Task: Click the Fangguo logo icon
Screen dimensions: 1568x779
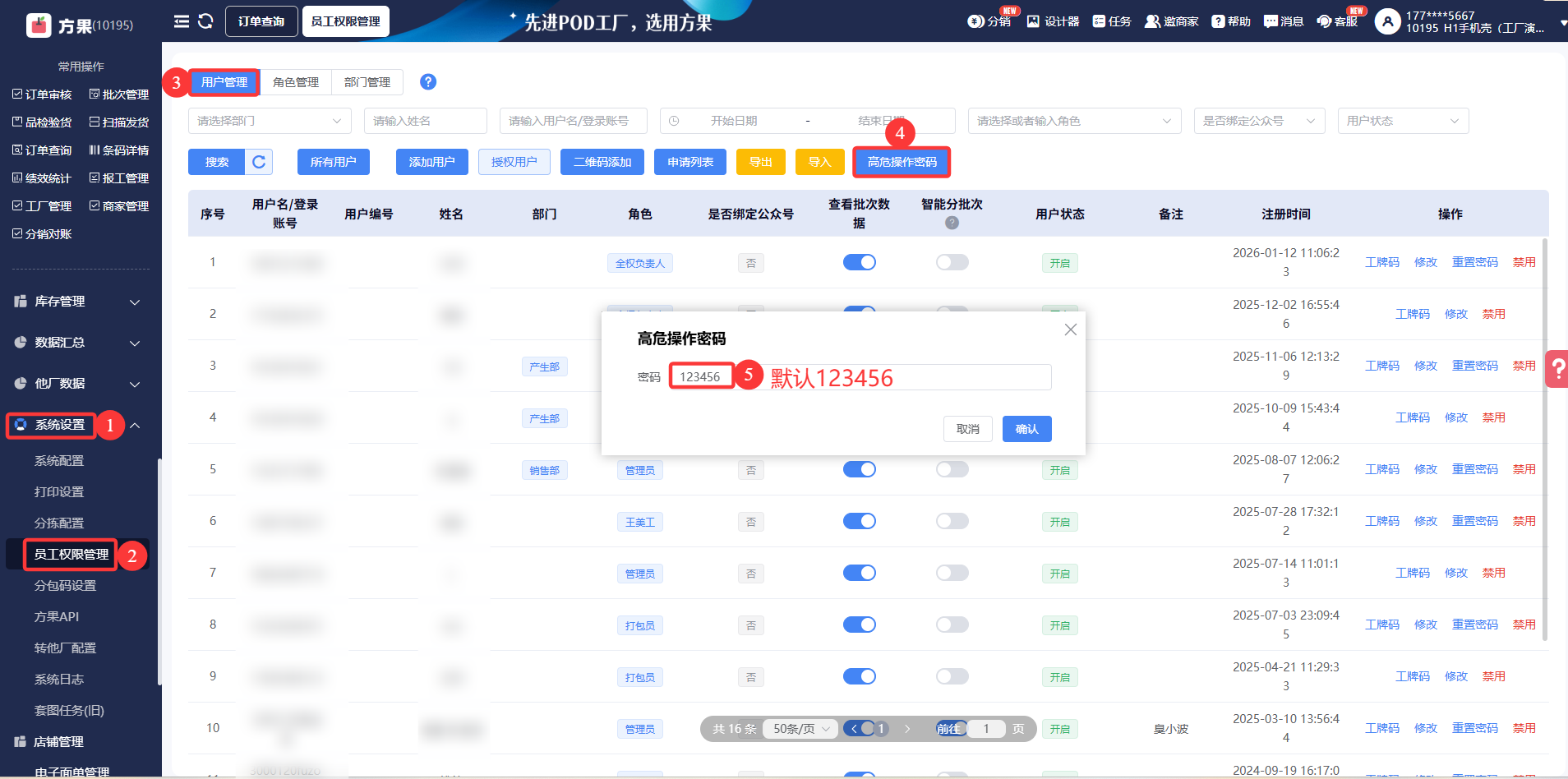Action: [39, 25]
